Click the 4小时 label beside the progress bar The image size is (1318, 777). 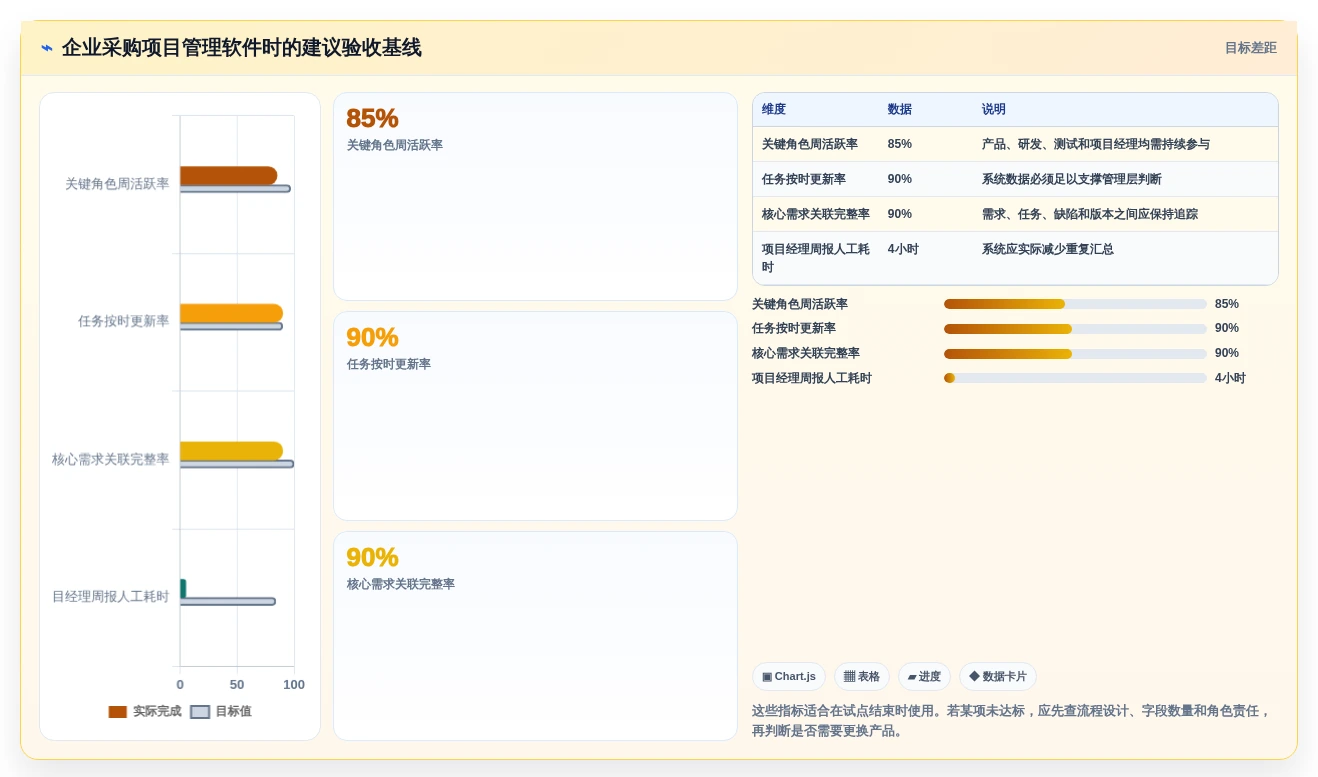coord(1230,378)
